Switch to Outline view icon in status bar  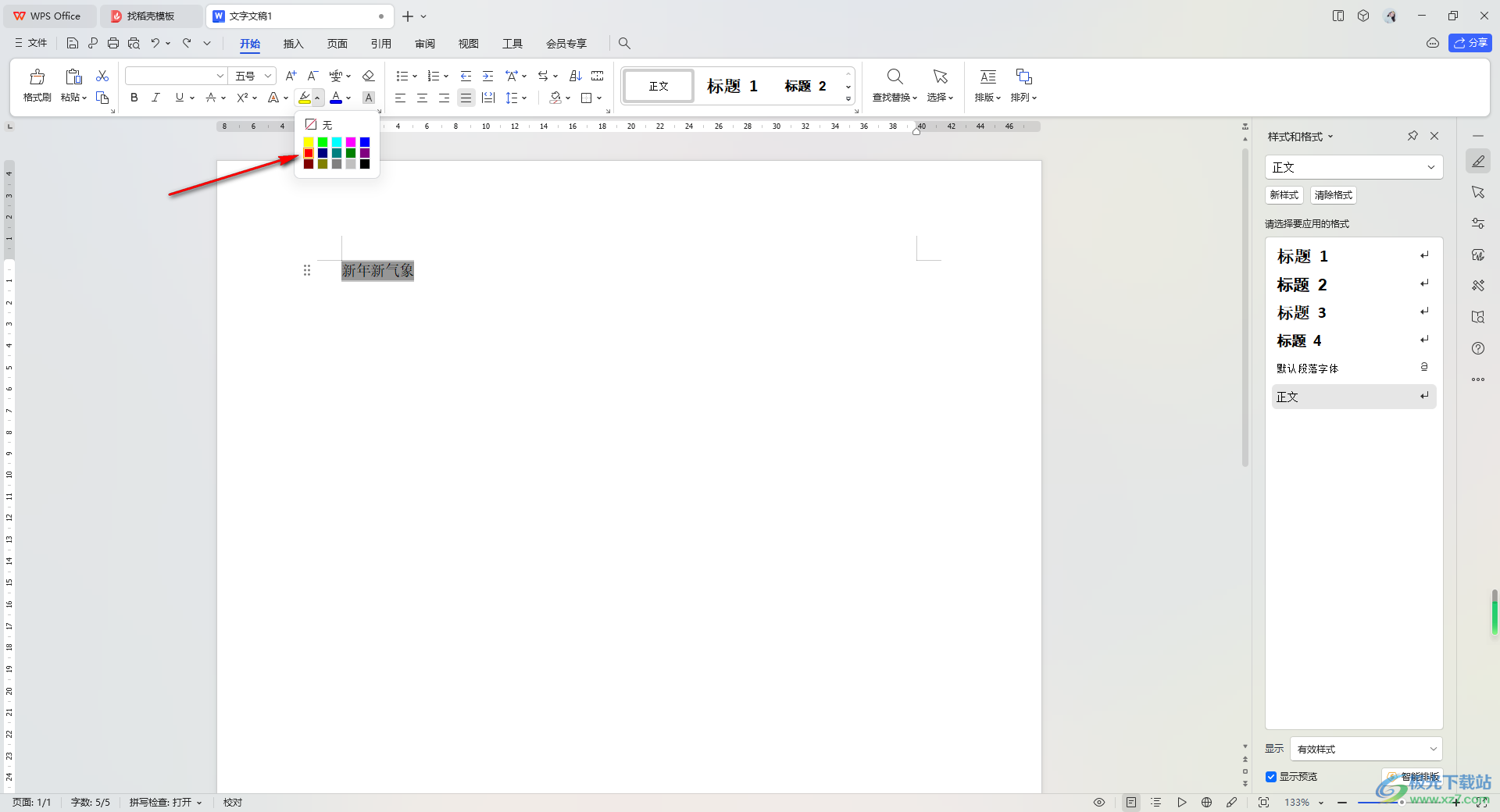(1155, 802)
